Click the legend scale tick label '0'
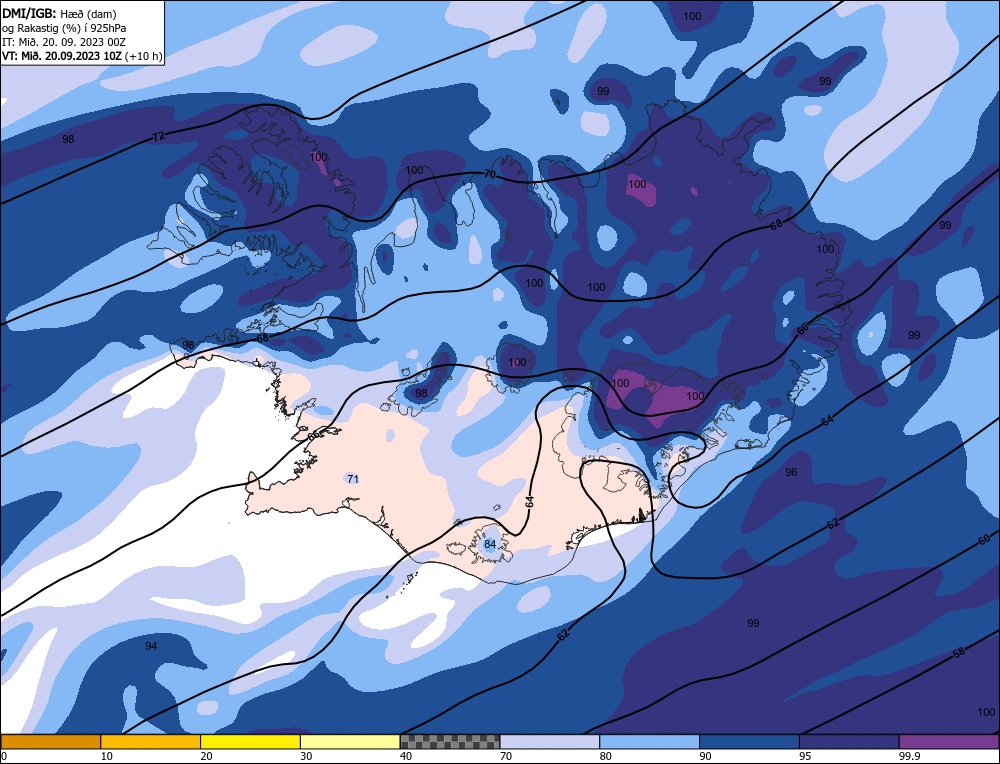1000x764 pixels. click(4, 756)
